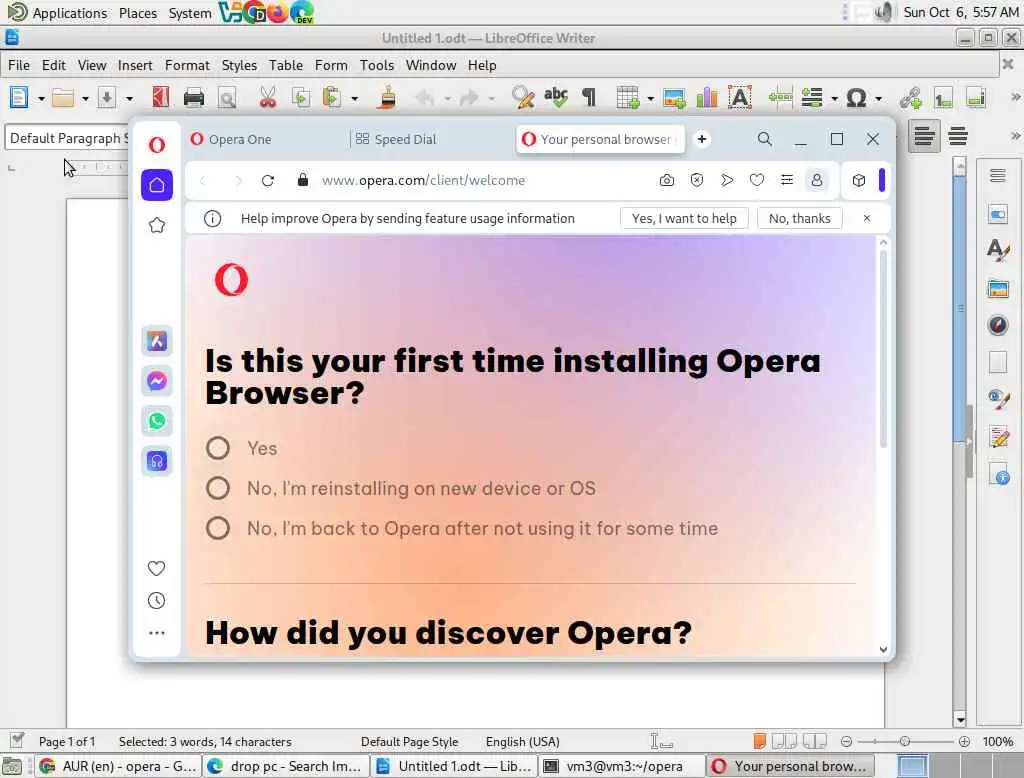Select back to Opera after some time option

(217, 528)
